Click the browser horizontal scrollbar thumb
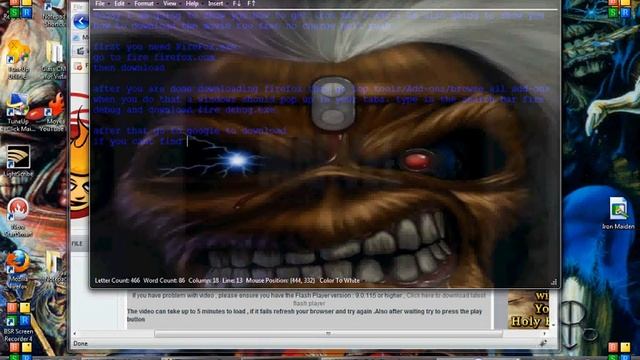The width and height of the screenshot is (640, 360). coord(328,333)
